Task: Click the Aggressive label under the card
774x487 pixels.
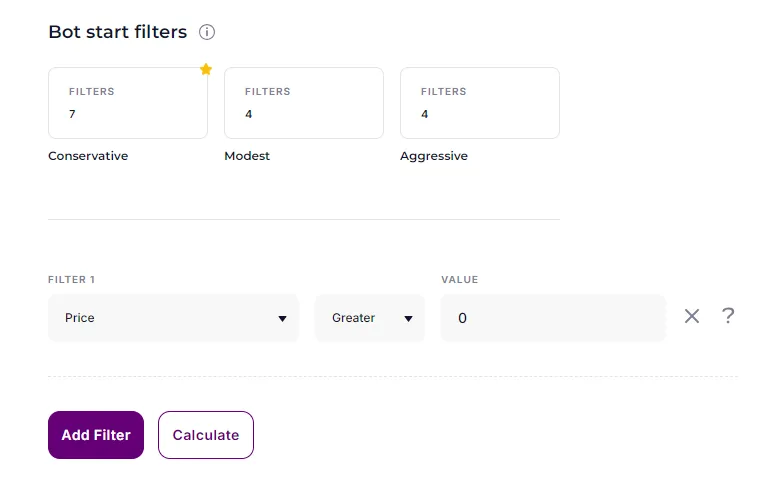Action: pos(434,156)
